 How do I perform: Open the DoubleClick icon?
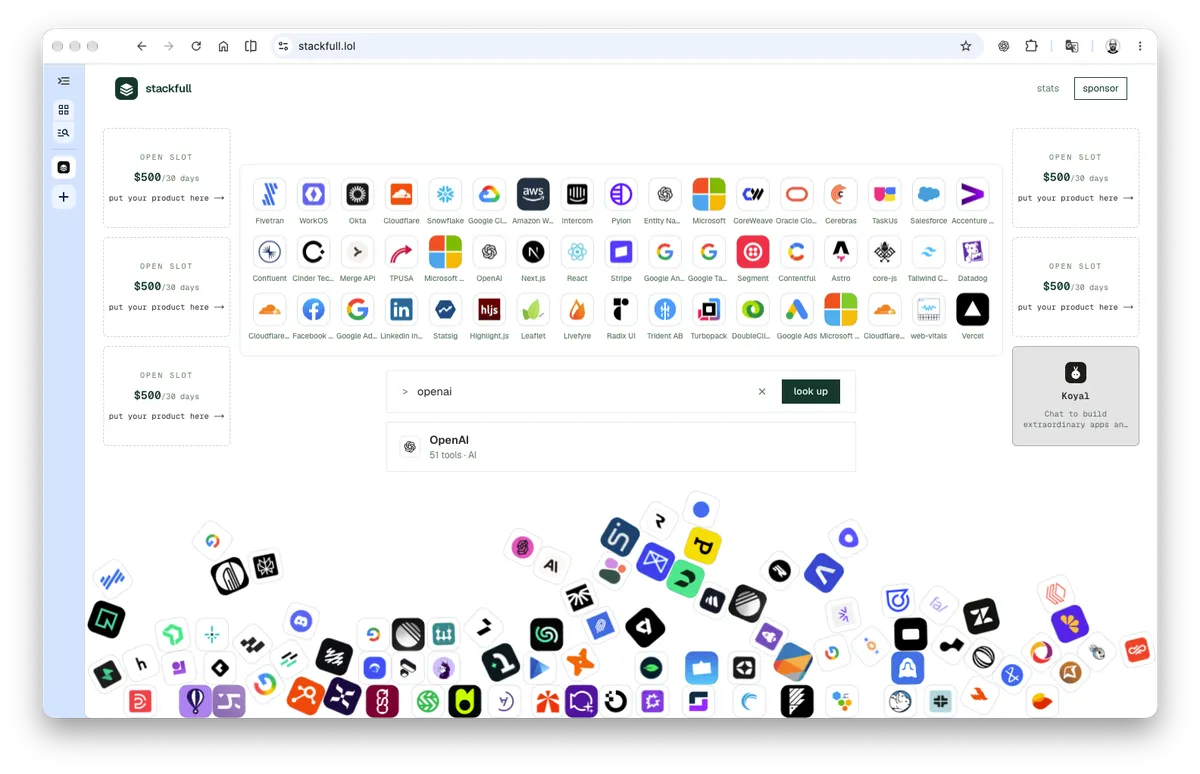point(753,310)
